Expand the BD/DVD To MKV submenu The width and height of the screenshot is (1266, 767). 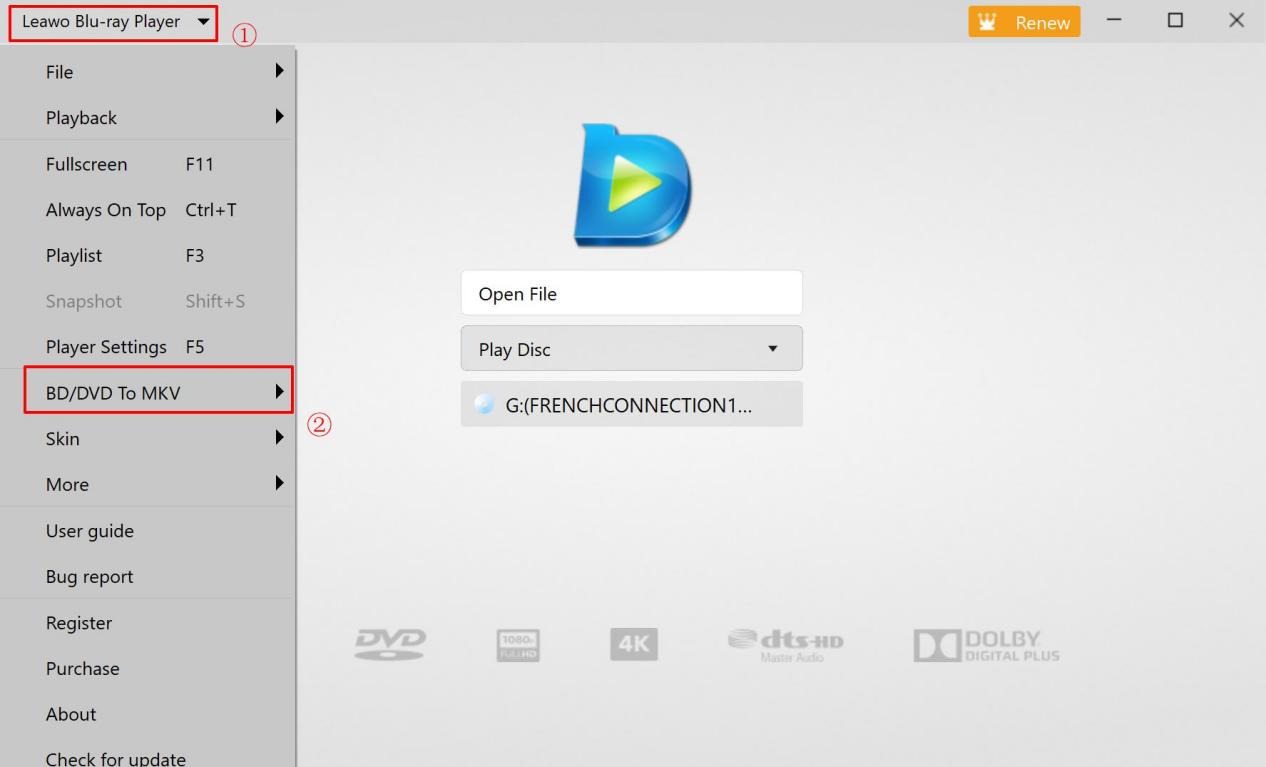coord(159,393)
